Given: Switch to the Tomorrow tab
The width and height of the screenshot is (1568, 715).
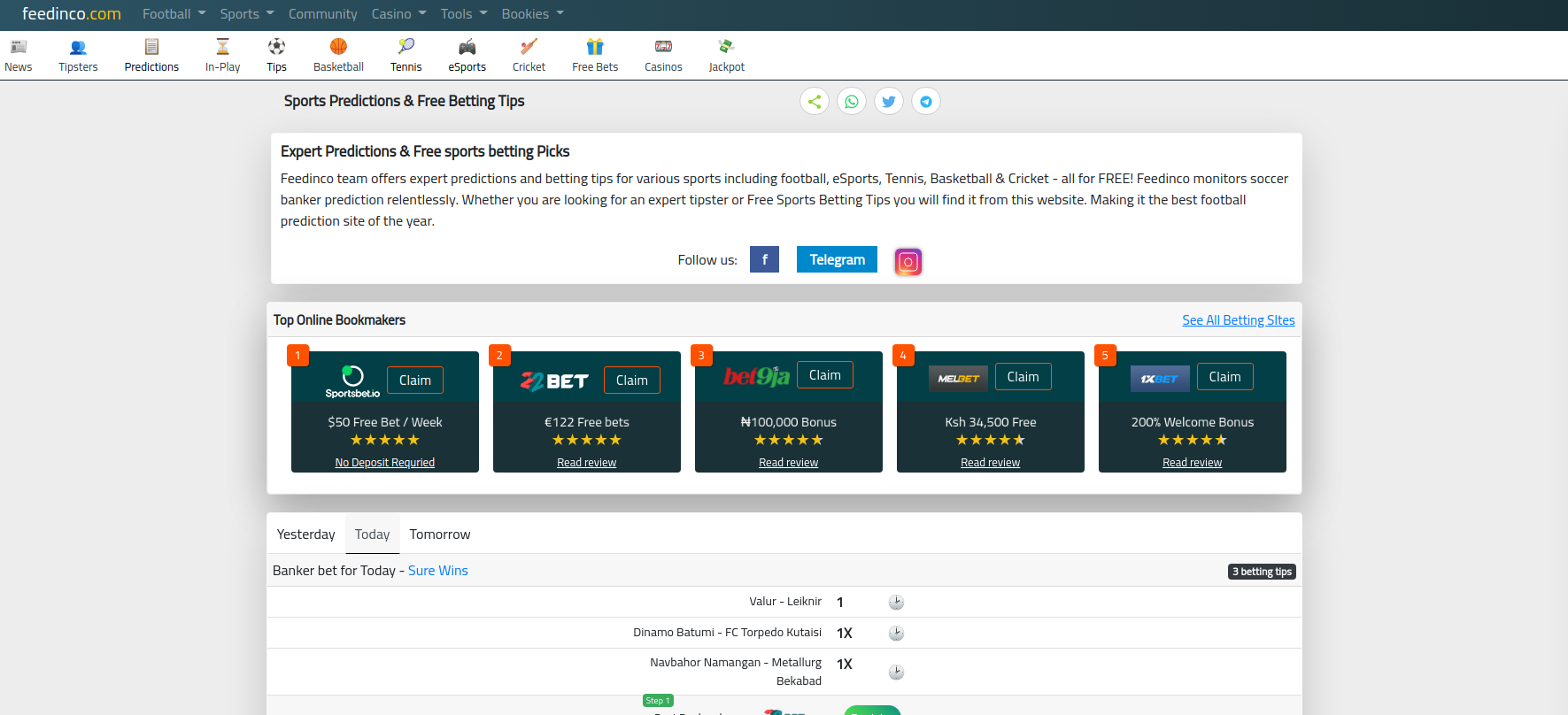Looking at the screenshot, I should [x=440, y=534].
